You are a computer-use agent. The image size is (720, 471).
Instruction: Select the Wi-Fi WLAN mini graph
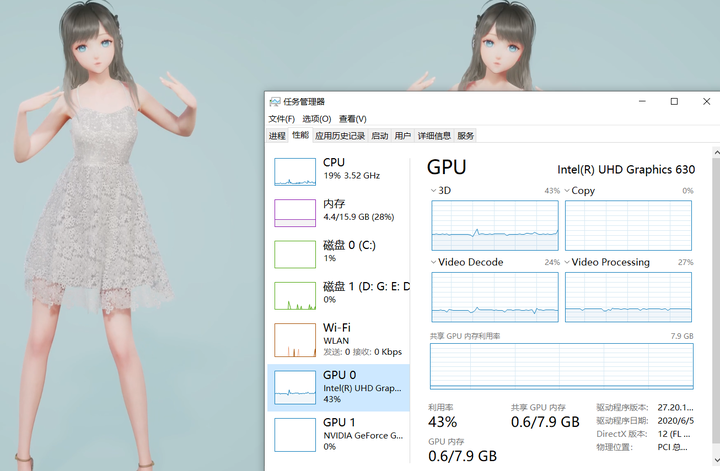coord(295,340)
